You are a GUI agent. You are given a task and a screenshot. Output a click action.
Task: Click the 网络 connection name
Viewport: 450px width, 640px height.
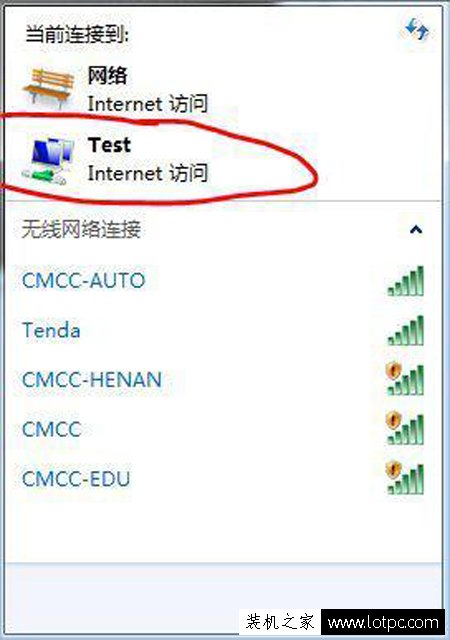pyautogui.click(x=107, y=76)
